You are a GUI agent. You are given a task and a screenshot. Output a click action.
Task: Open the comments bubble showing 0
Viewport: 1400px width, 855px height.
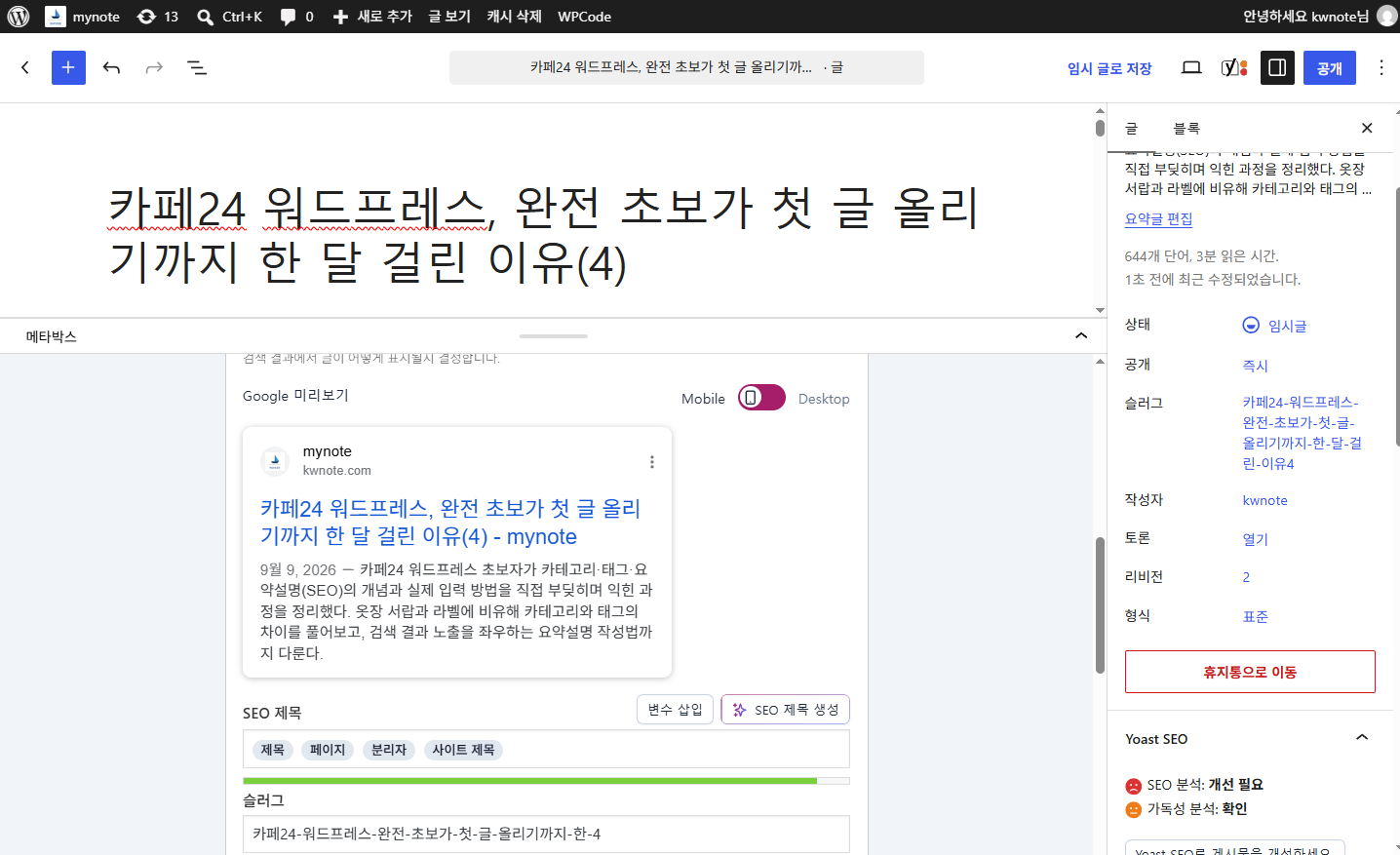[297, 17]
